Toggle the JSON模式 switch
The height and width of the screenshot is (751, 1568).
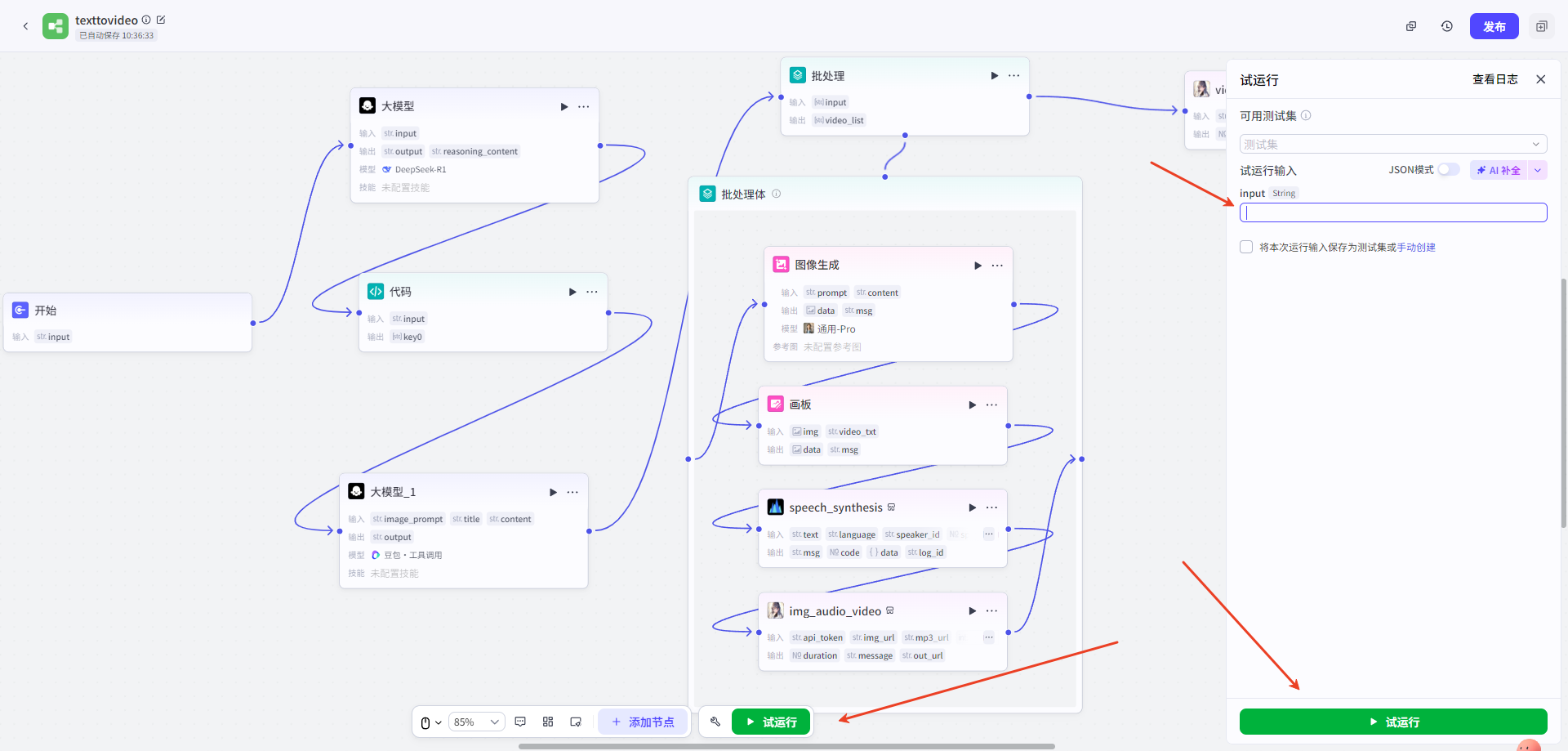(1448, 170)
